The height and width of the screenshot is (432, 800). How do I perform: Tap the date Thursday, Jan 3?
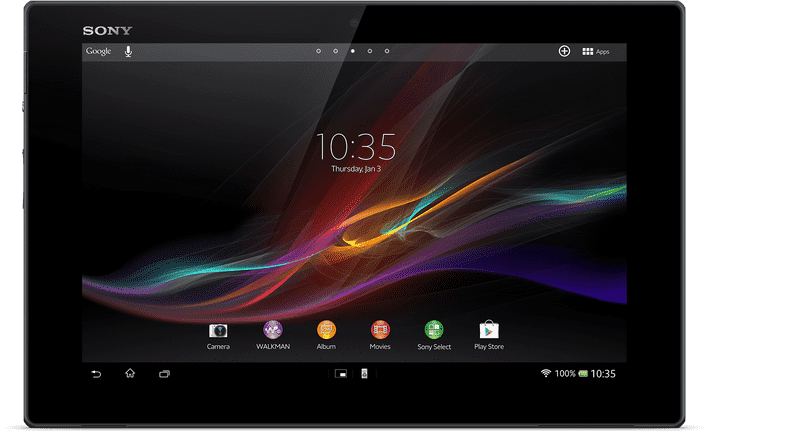356,169
